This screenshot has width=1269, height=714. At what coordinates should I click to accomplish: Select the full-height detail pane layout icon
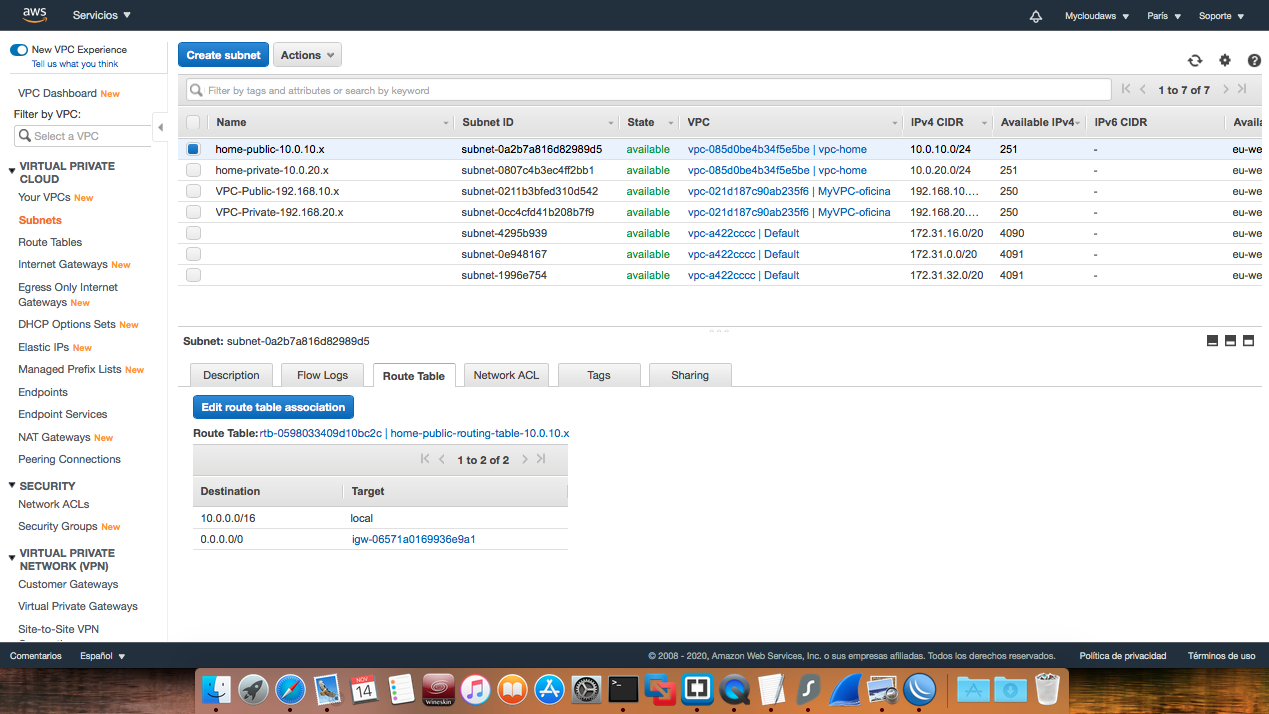1247,340
